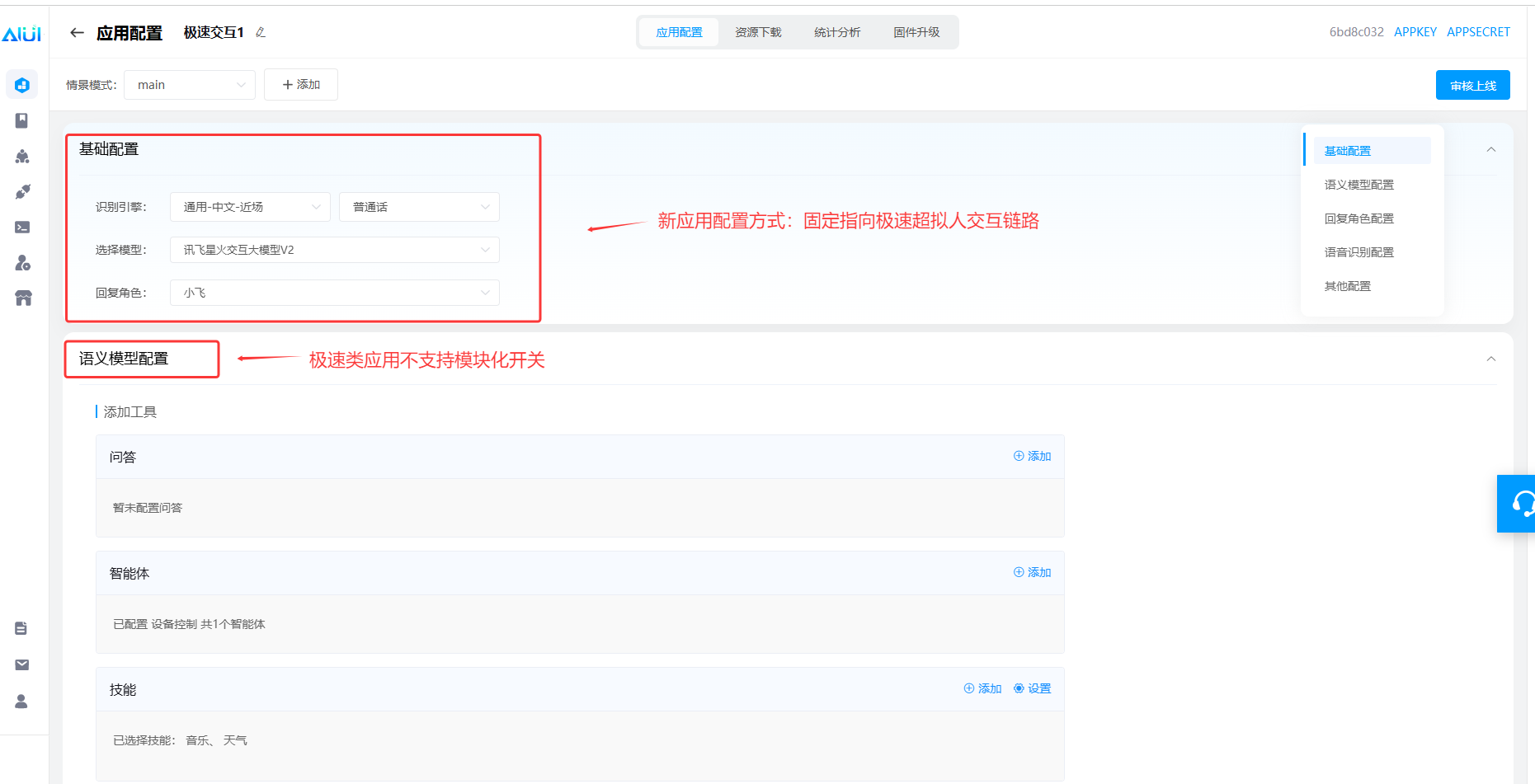Click the plug connector icon in sidebar

(22, 191)
